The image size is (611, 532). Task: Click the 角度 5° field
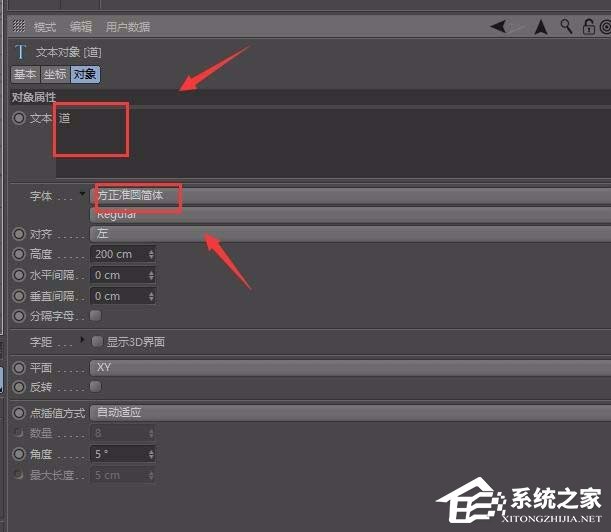[119, 454]
